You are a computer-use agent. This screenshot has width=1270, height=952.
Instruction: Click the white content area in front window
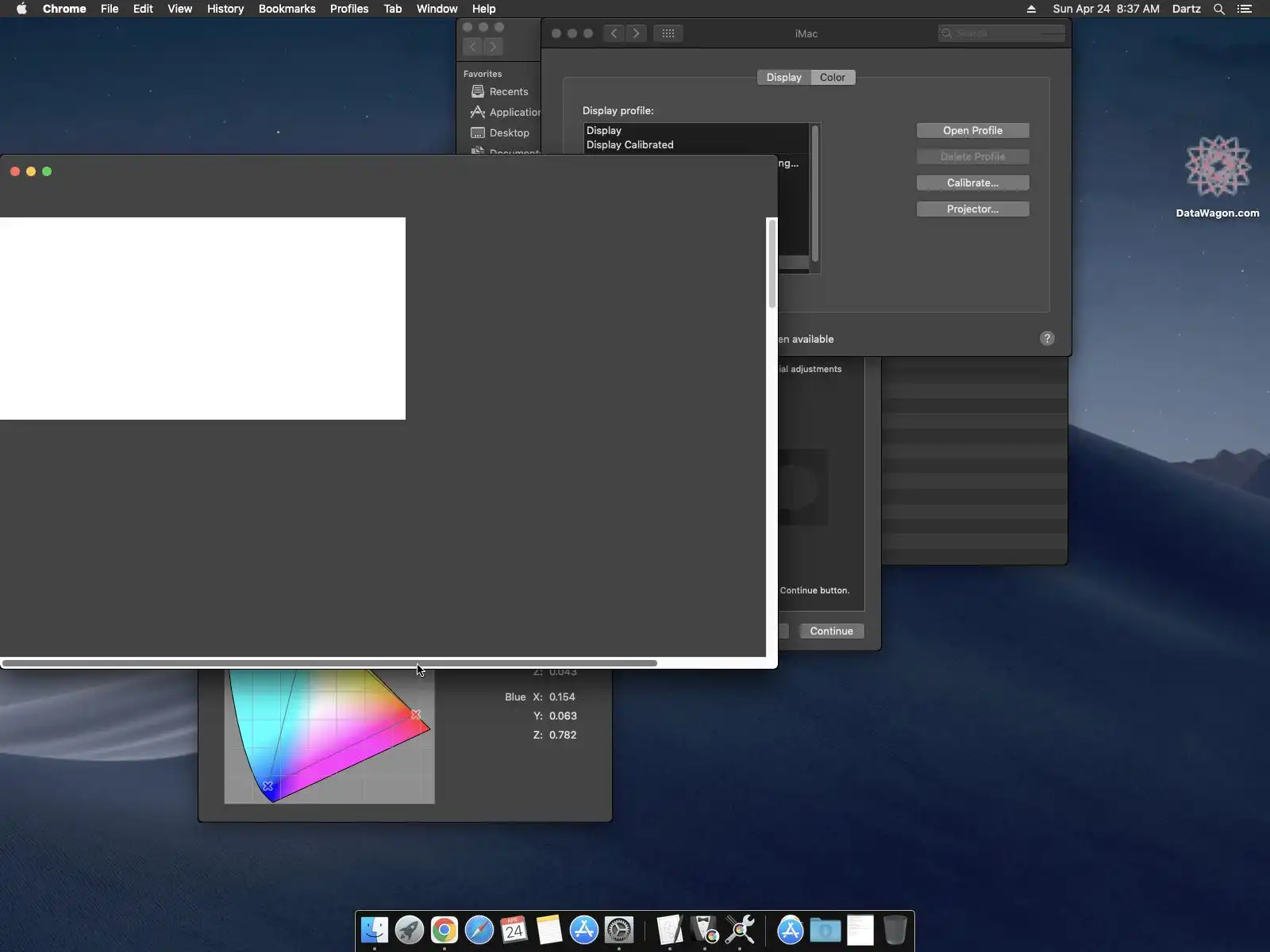202,318
